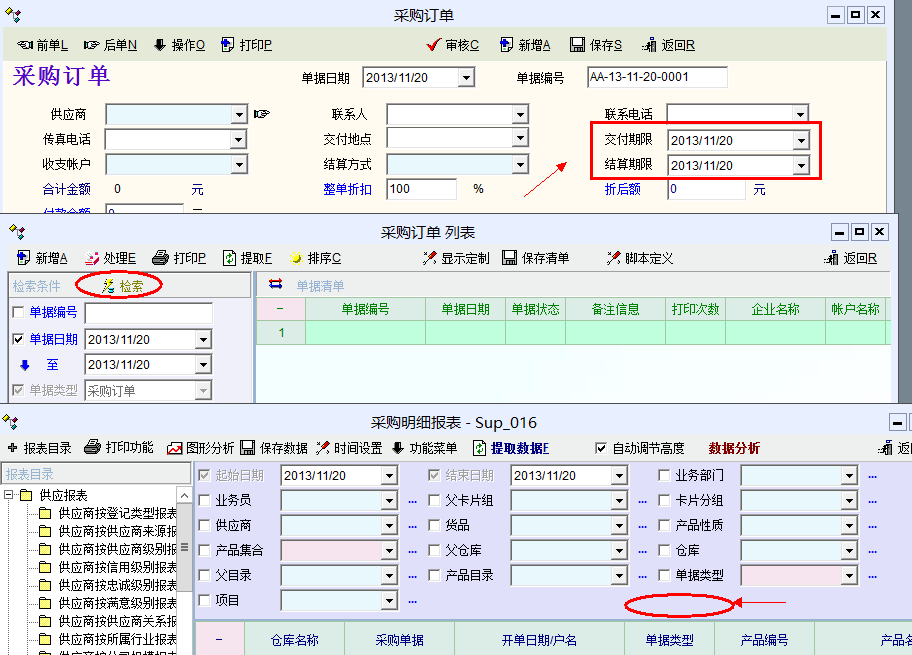Click the 审核 (approve) checkmark icon
The width and height of the screenshot is (912, 655).
click(433, 45)
